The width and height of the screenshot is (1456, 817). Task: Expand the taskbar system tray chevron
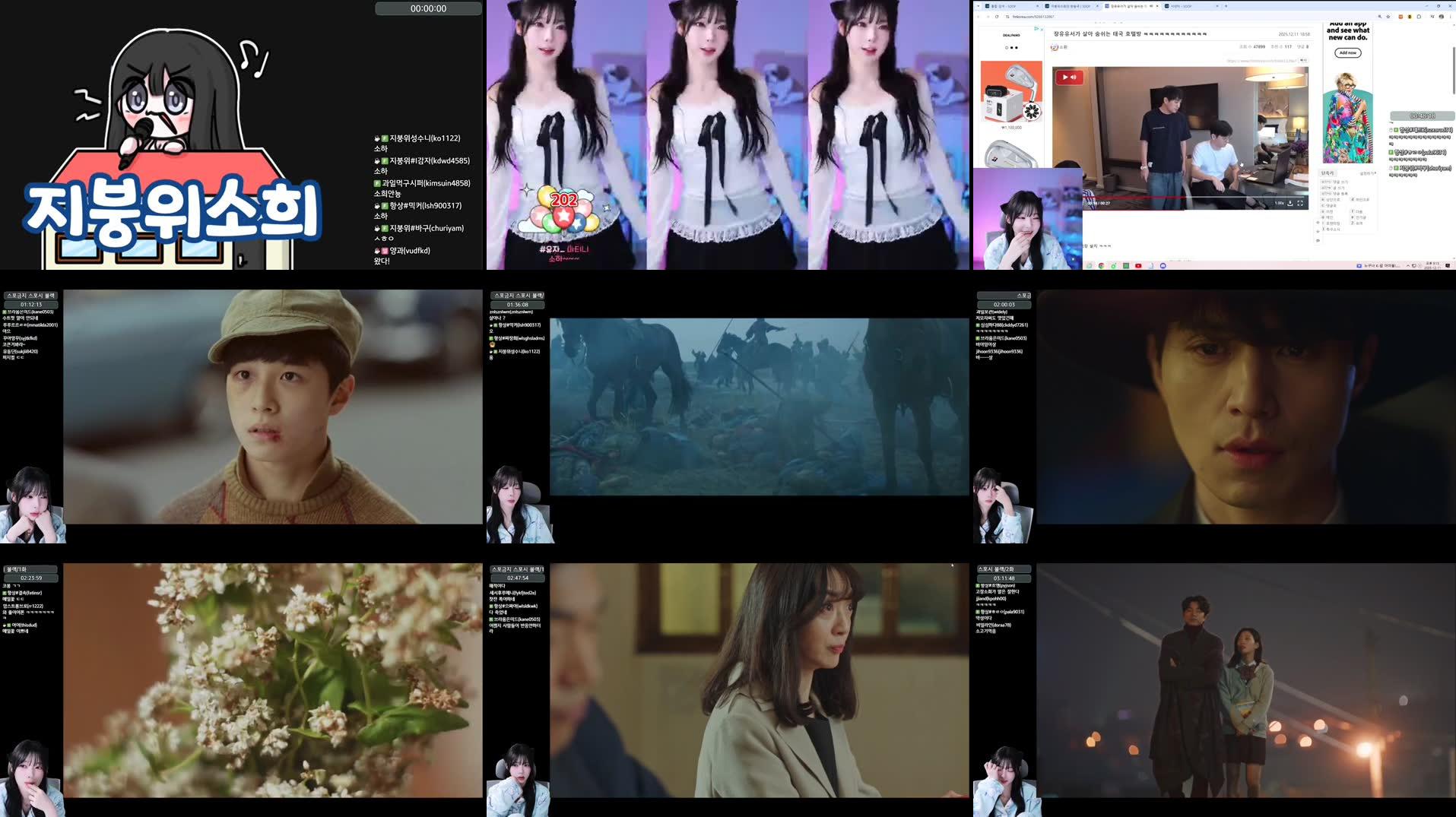point(1407,266)
